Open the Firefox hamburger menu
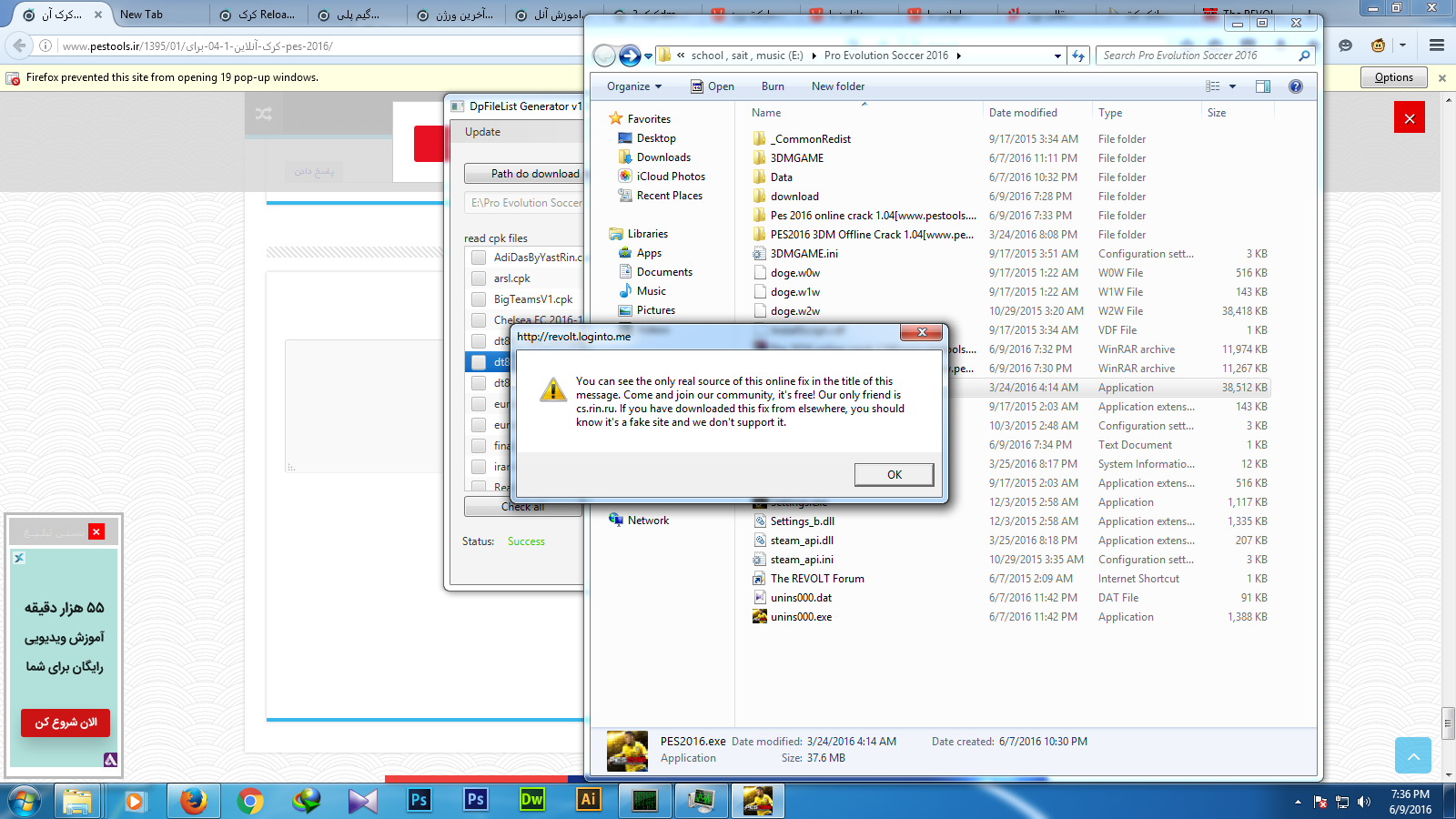1456x819 pixels. tap(1437, 45)
